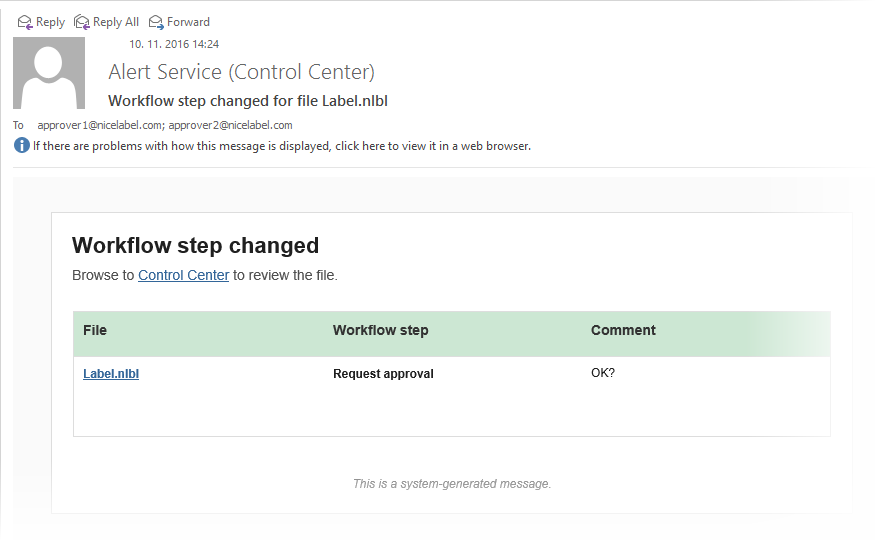Click the blue info circle icon
Image resolution: width=876 pixels, height=541 pixels.
coord(21,146)
